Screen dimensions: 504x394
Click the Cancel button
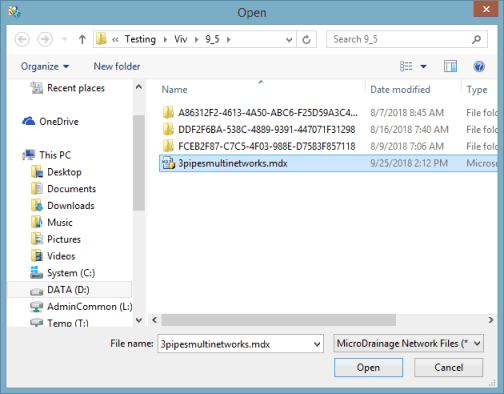[448, 367]
